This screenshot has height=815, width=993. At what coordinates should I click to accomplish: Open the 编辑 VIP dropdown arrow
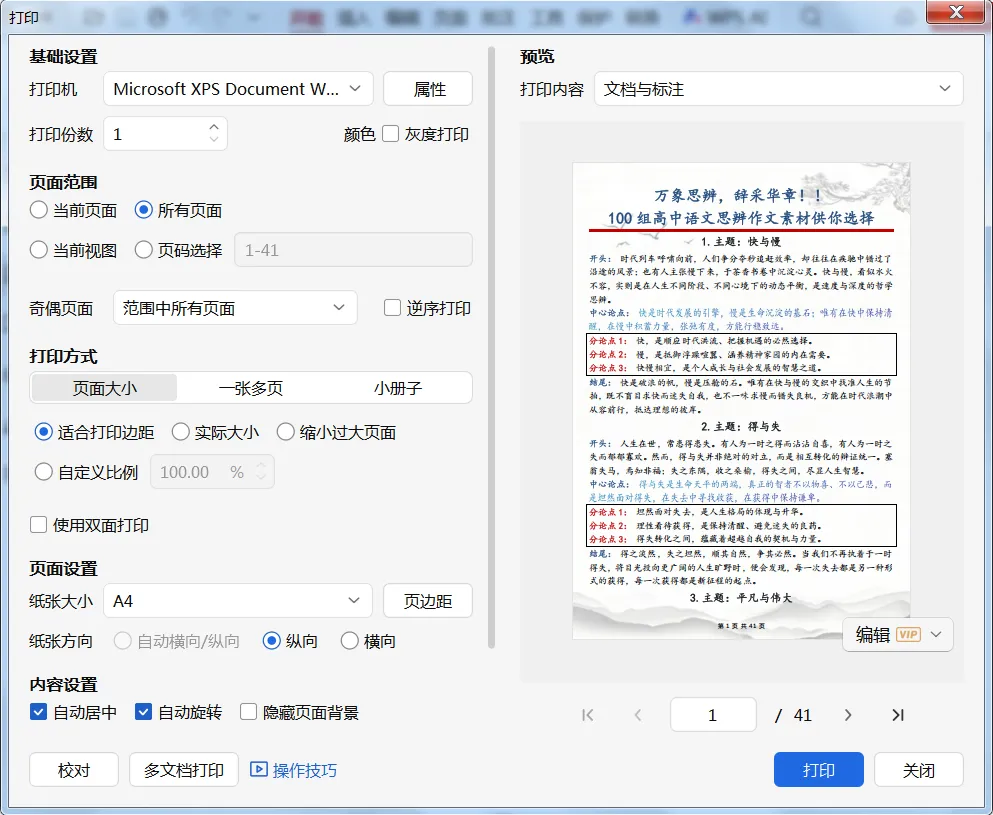936,635
